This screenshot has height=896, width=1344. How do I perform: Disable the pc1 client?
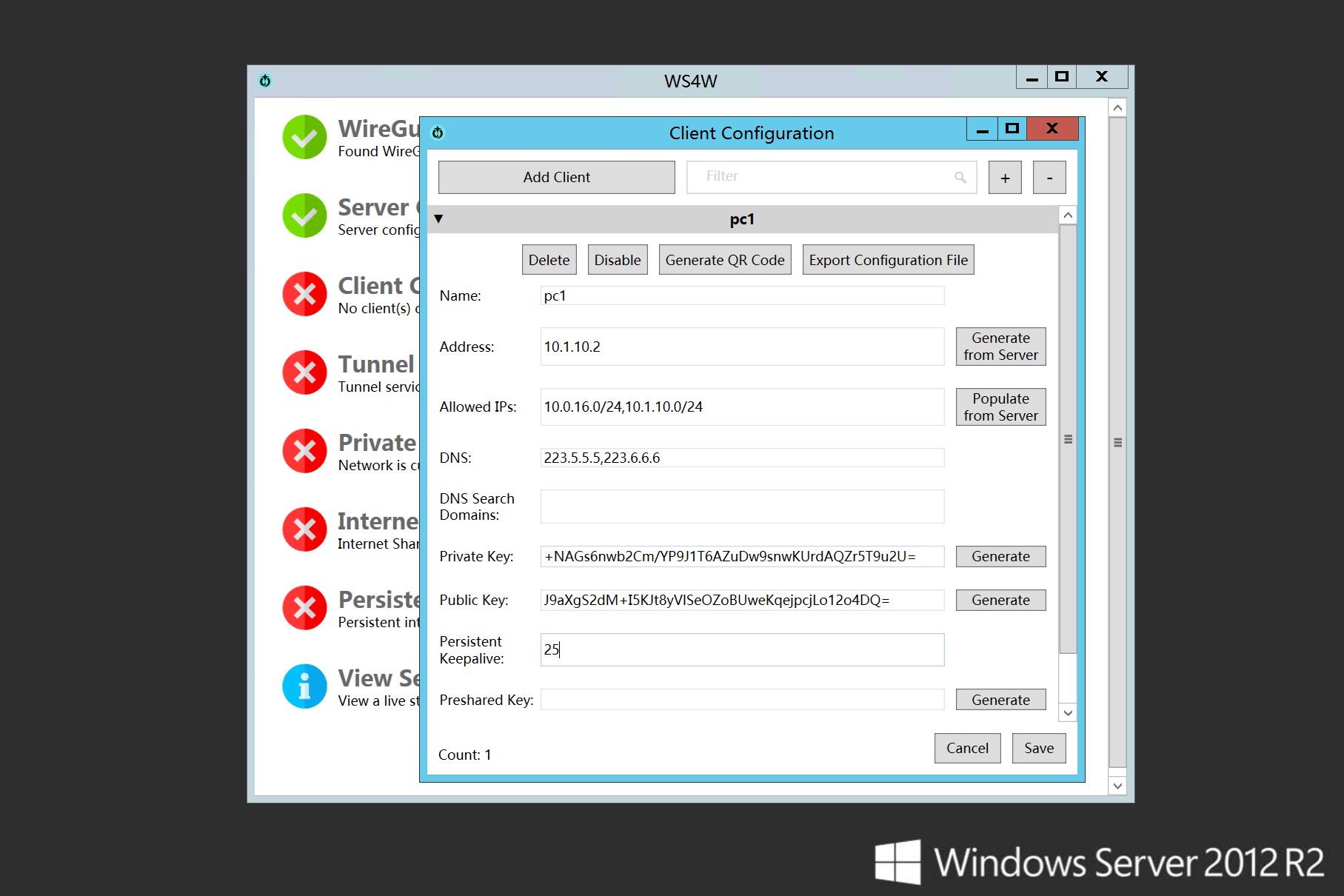[617, 260]
